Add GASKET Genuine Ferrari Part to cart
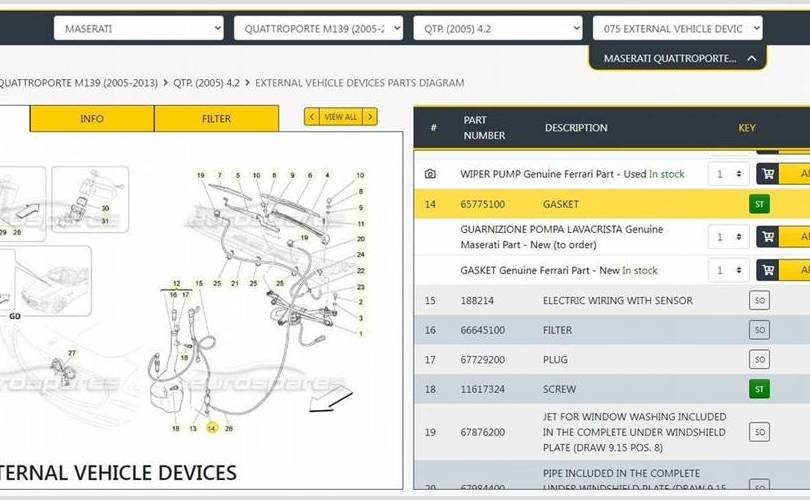 click(768, 270)
